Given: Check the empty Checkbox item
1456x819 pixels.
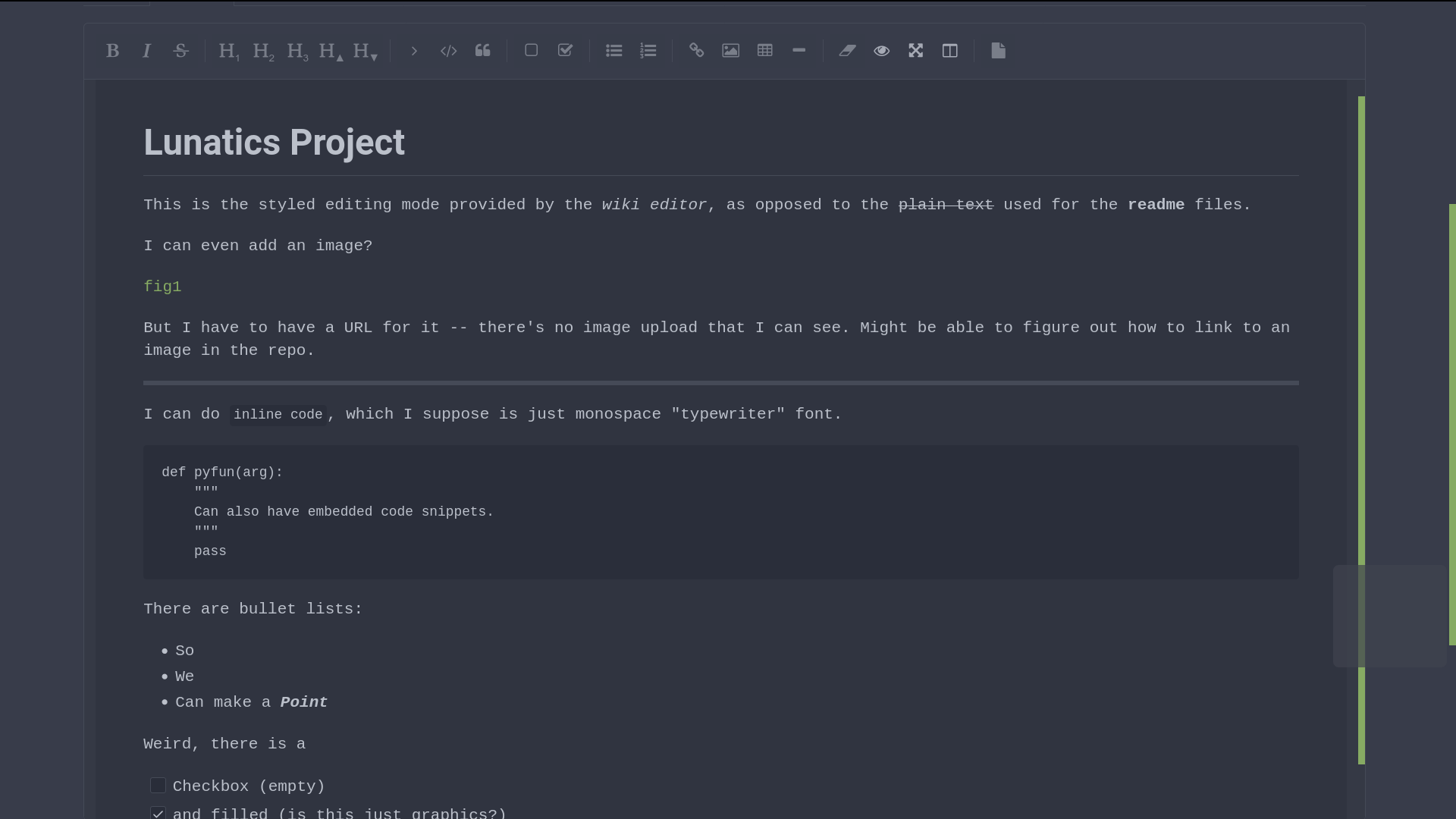Looking at the screenshot, I should pyautogui.click(x=158, y=786).
